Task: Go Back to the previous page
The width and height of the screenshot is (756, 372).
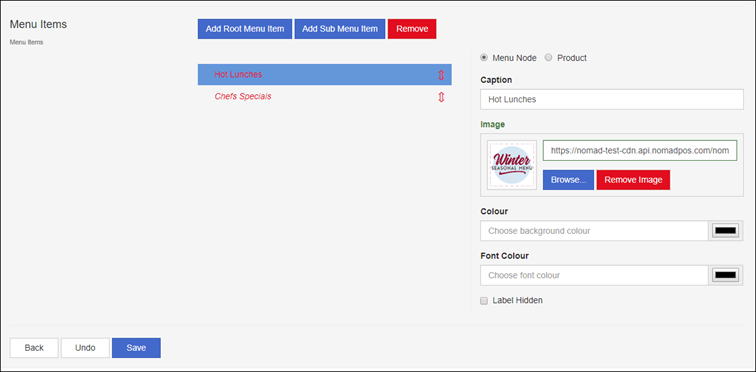Action: coord(34,348)
